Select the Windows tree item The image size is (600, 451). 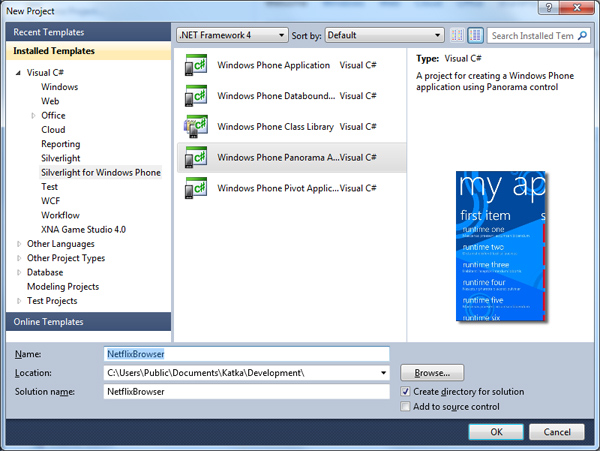pos(59,87)
